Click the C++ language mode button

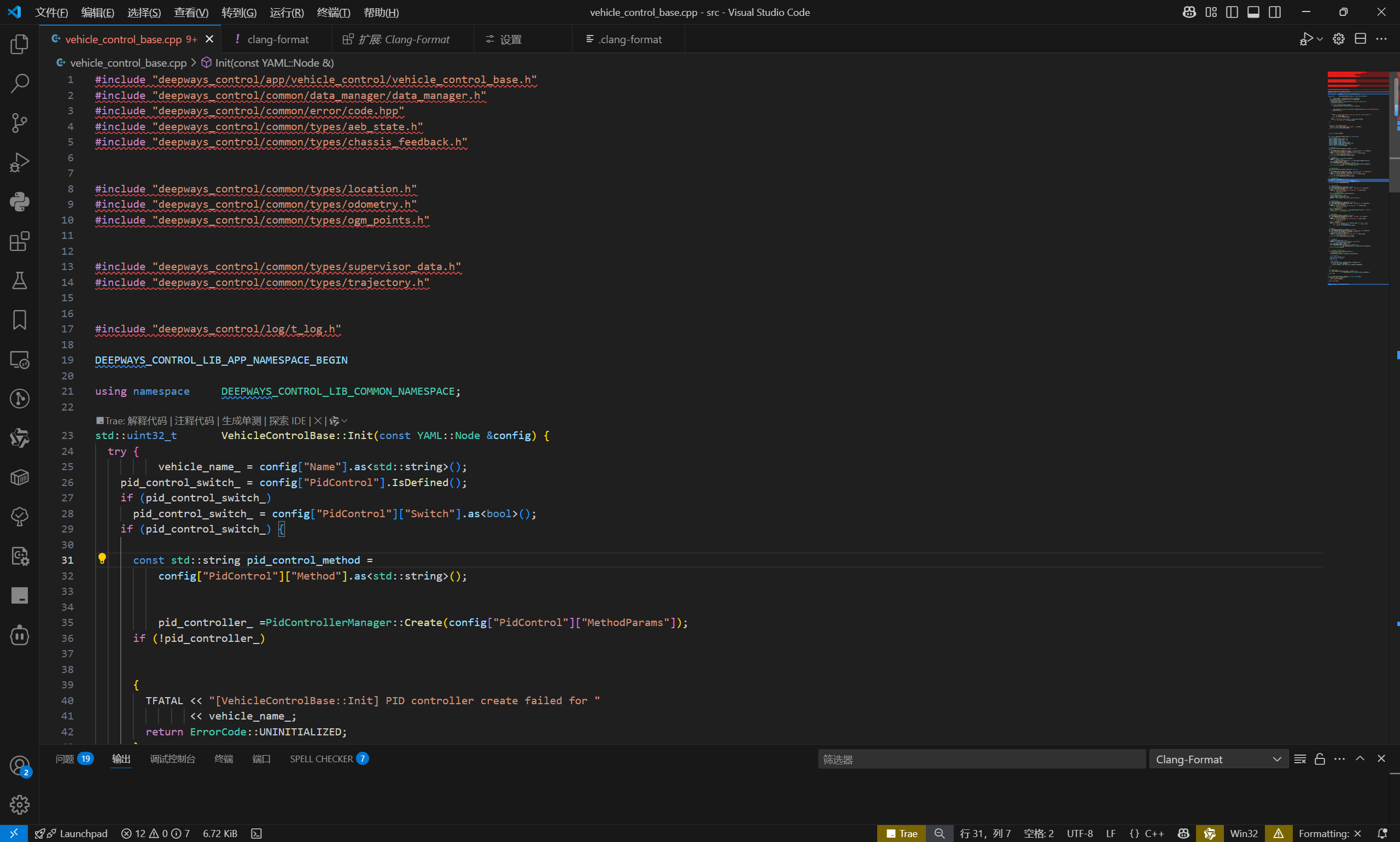[x=1154, y=833]
